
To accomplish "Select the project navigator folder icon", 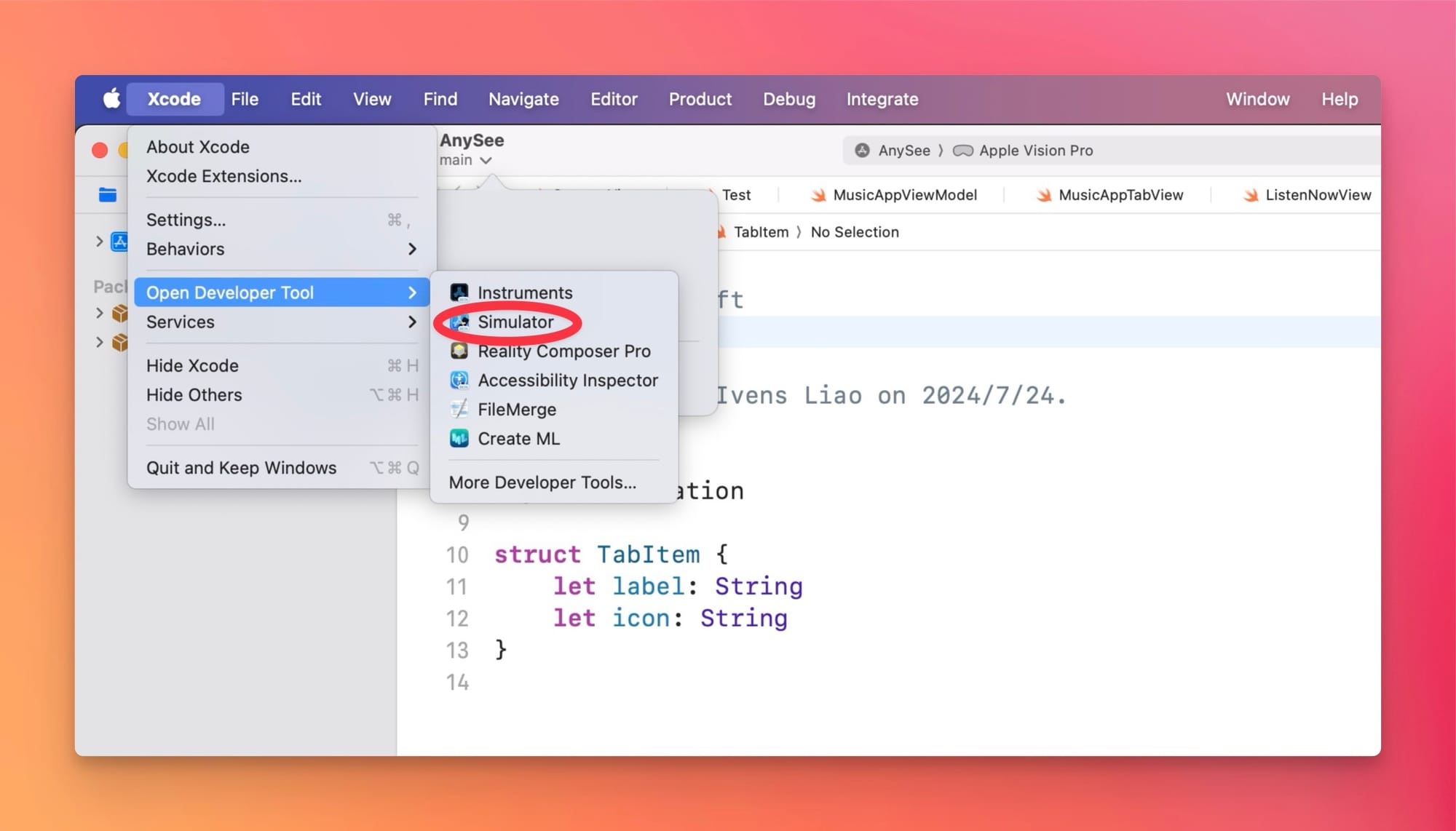I will [x=108, y=194].
